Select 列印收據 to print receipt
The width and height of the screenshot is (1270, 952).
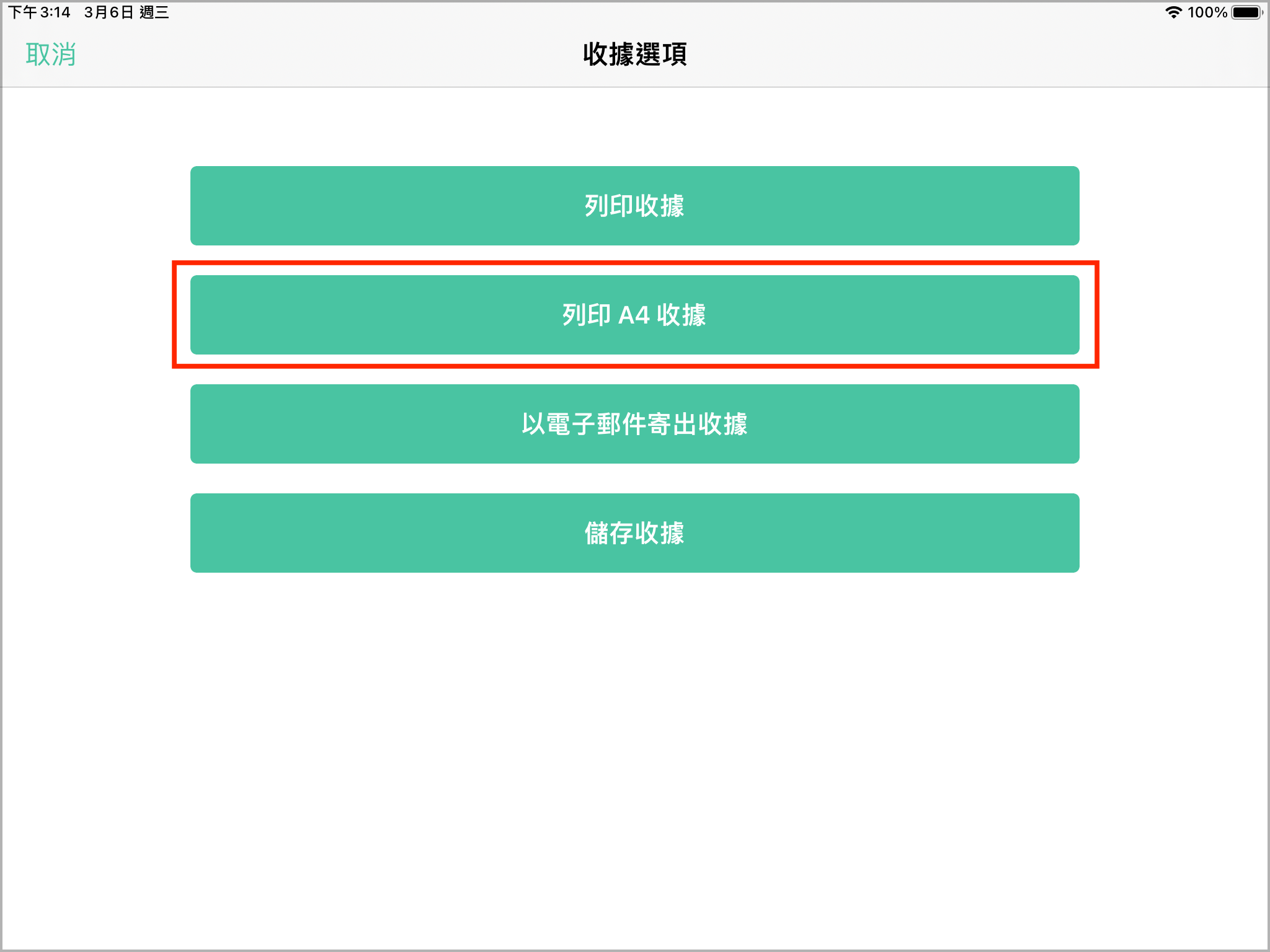pos(634,206)
